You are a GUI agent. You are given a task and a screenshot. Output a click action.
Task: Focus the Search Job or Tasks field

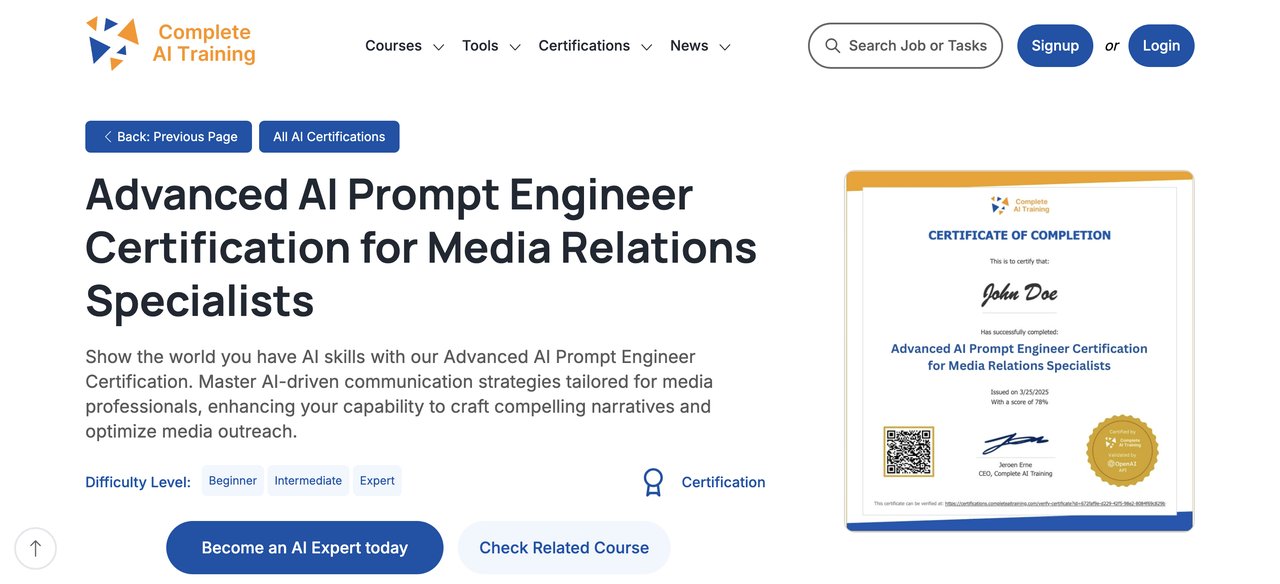point(905,46)
